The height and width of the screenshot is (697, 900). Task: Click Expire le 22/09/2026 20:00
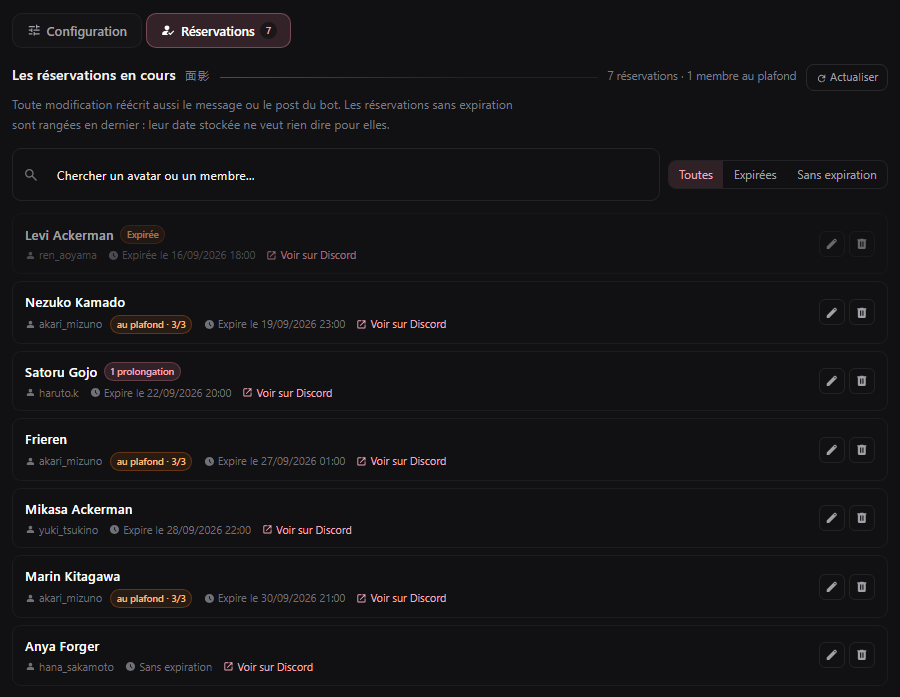coord(161,393)
